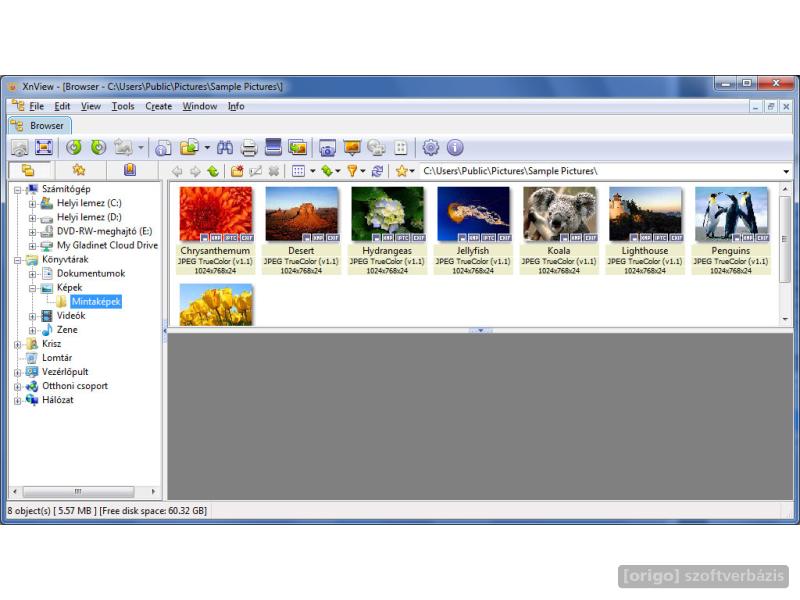The image size is (800, 600).
Task: Select Lomtár in the tree
Action: pyautogui.click(x=57, y=358)
